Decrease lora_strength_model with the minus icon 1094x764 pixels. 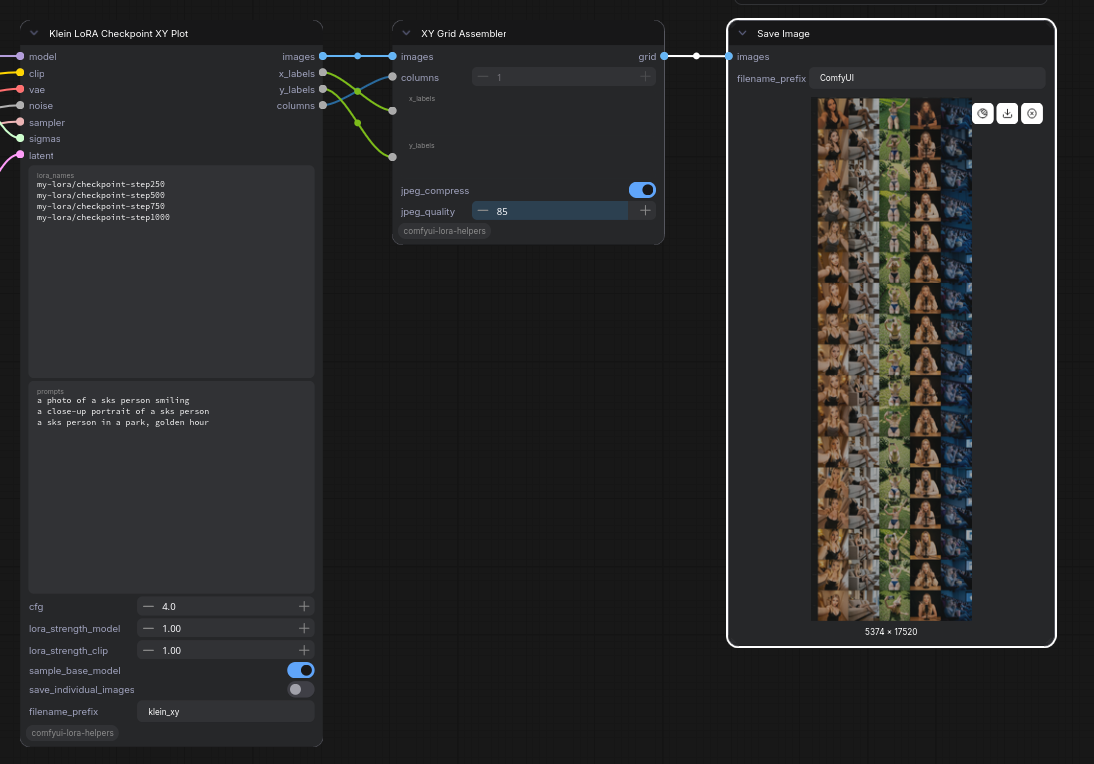pyautogui.click(x=148, y=629)
